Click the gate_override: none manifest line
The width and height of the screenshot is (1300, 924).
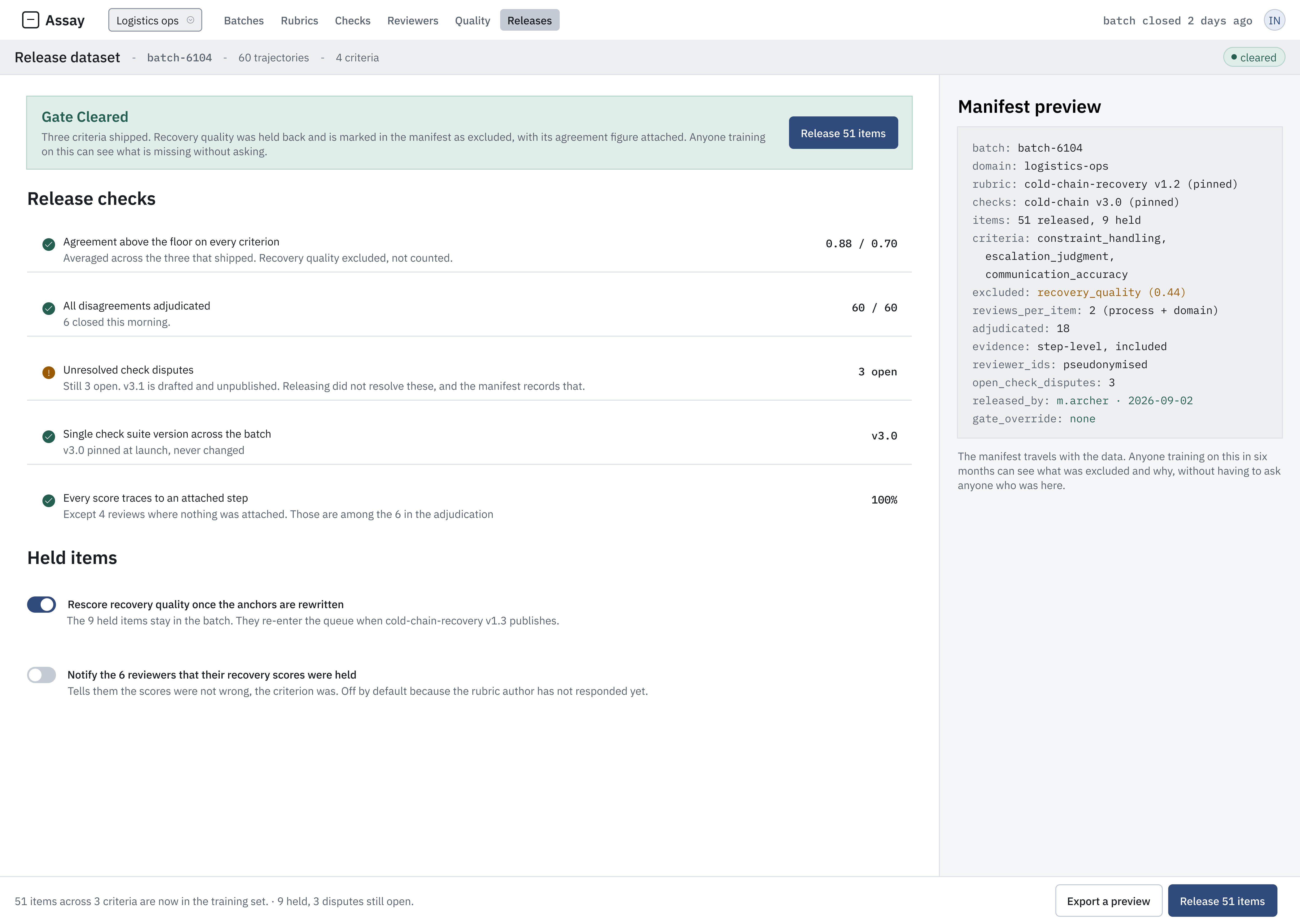click(x=1034, y=419)
